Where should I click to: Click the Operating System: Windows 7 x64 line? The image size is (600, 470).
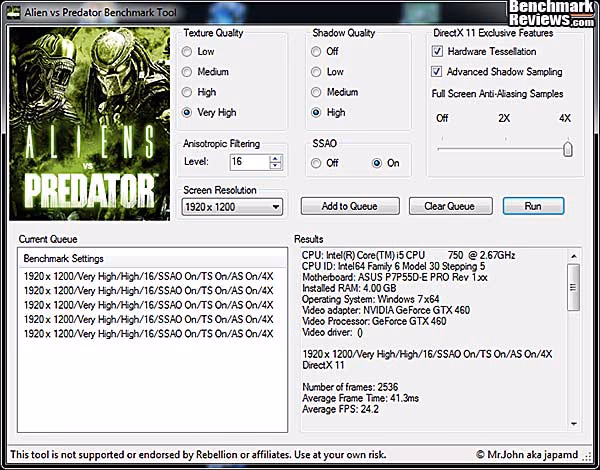pyautogui.click(x=370, y=299)
